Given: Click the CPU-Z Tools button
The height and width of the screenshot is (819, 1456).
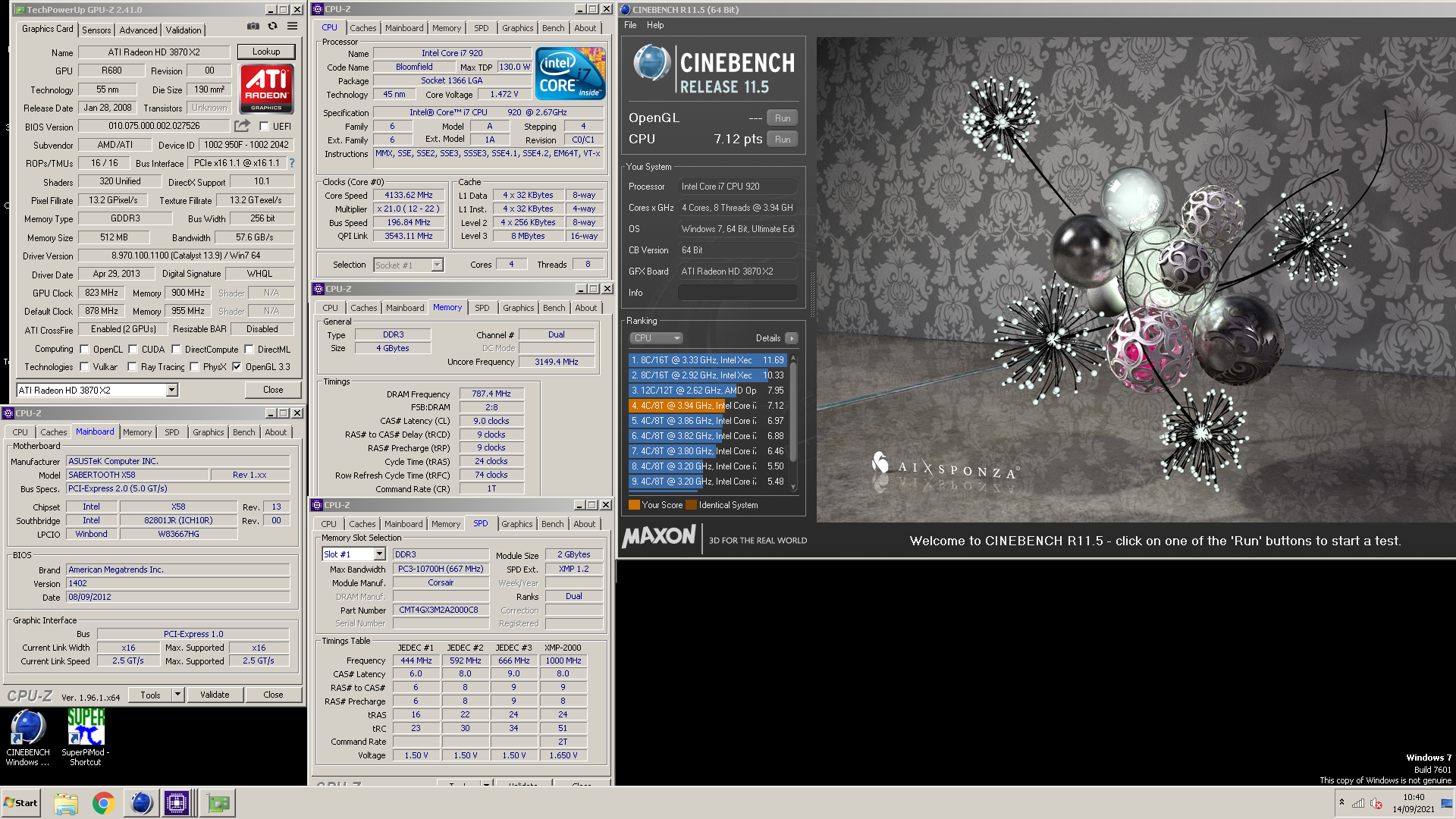Looking at the screenshot, I should pyautogui.click(x=150, y=695).
